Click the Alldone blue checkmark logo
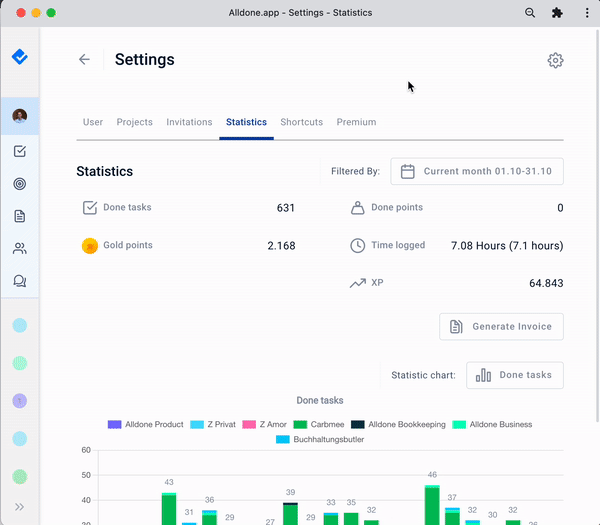 (x=20, y=57)
